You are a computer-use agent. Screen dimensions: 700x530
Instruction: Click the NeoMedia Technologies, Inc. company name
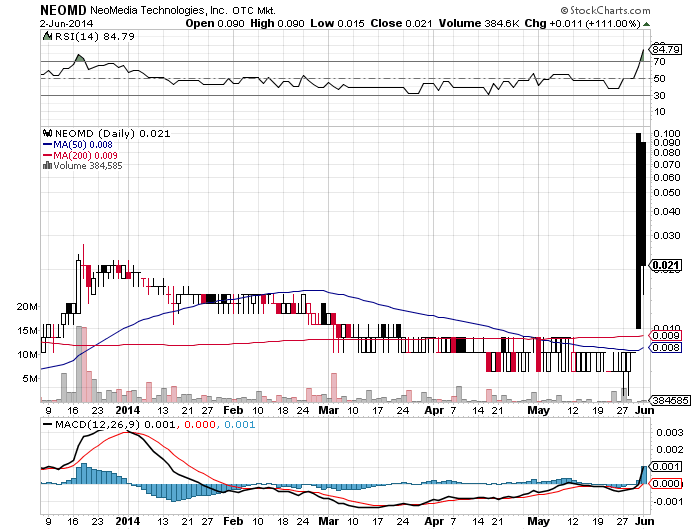pos(158,10)
